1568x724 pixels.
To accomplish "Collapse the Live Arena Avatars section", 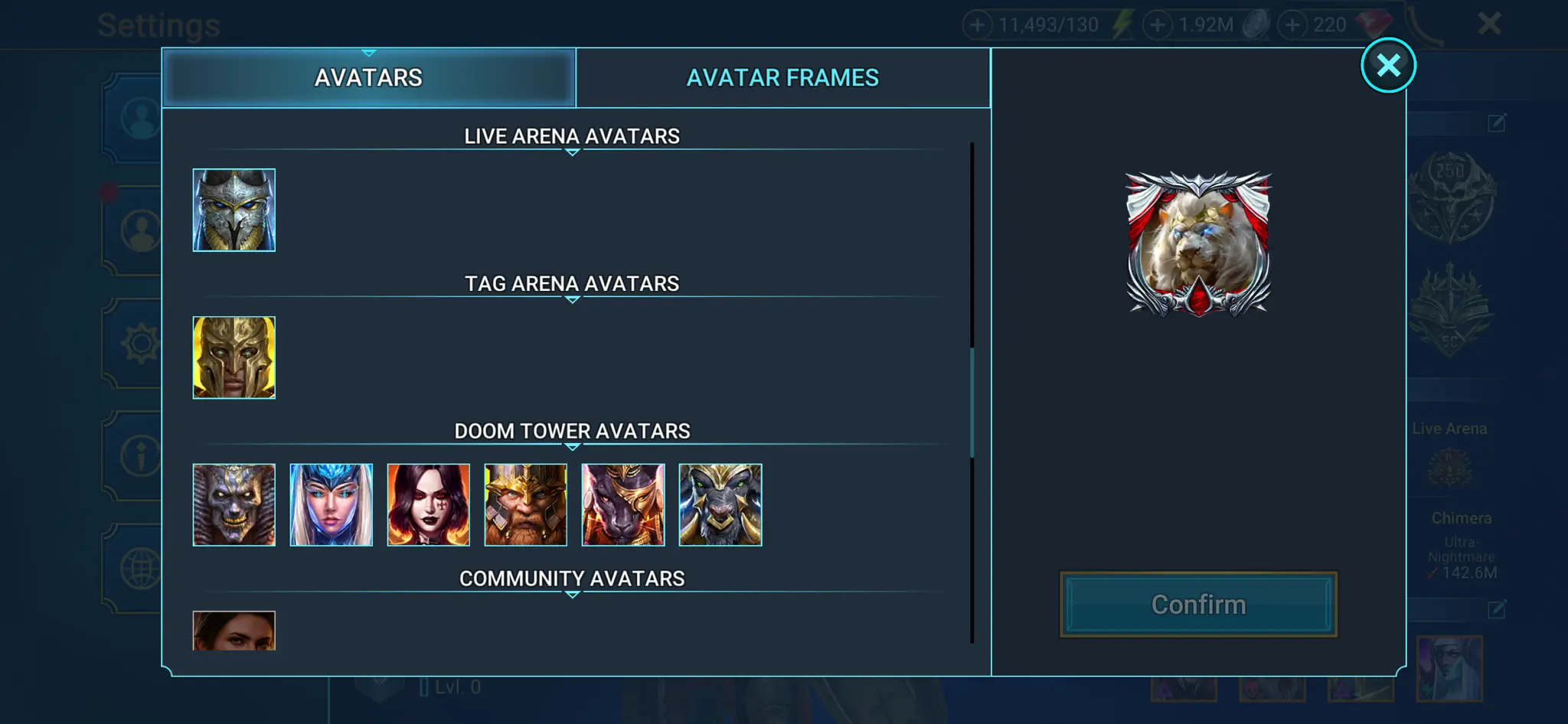I will (x=572, y=136).
